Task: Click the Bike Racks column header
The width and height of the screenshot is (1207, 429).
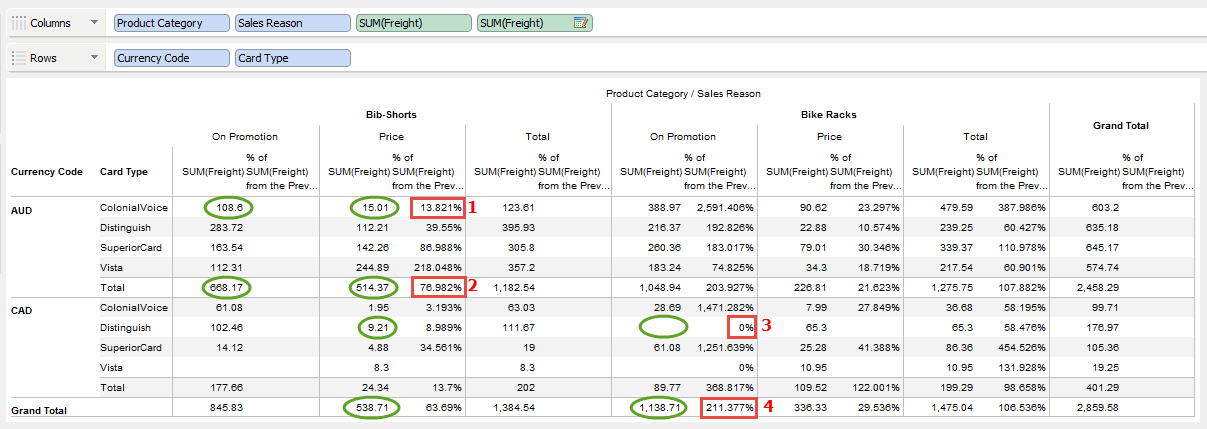Action: (829, 115)
